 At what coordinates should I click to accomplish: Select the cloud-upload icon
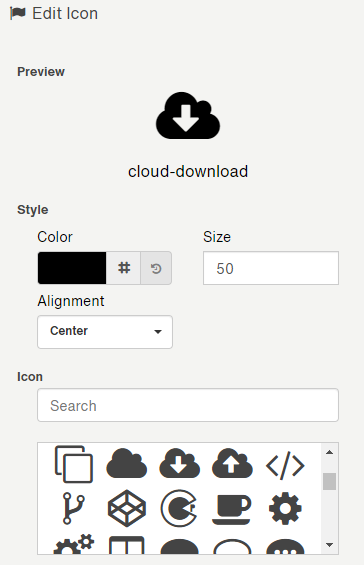(232, 464)
